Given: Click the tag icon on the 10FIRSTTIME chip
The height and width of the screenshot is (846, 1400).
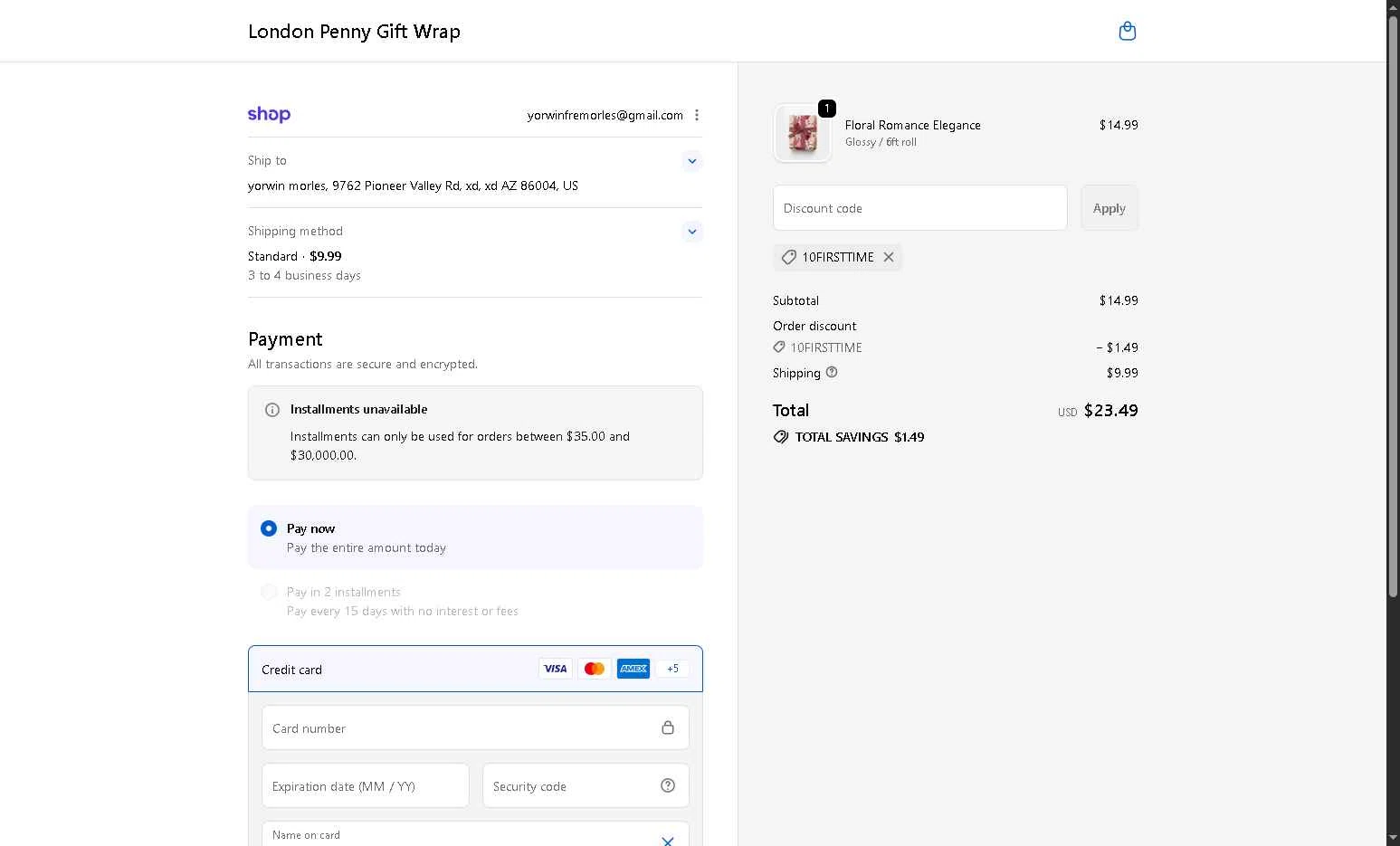Looking at the screenshot, I should point(788,257).
